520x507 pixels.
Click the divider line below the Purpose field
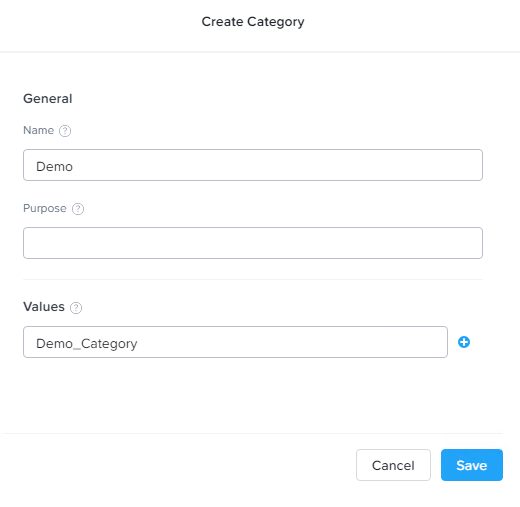253,279
